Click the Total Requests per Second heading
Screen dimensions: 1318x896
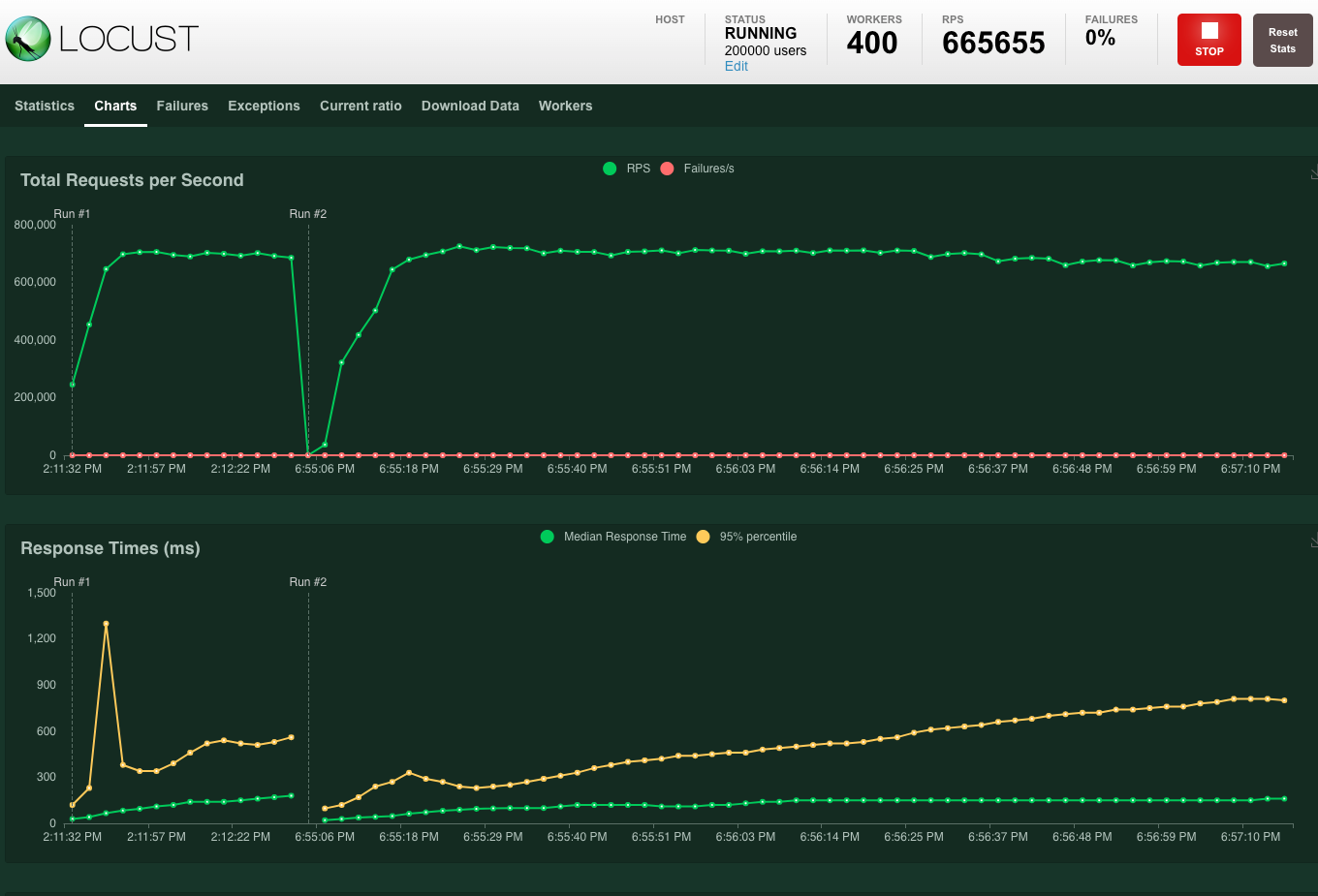[132, 180]
